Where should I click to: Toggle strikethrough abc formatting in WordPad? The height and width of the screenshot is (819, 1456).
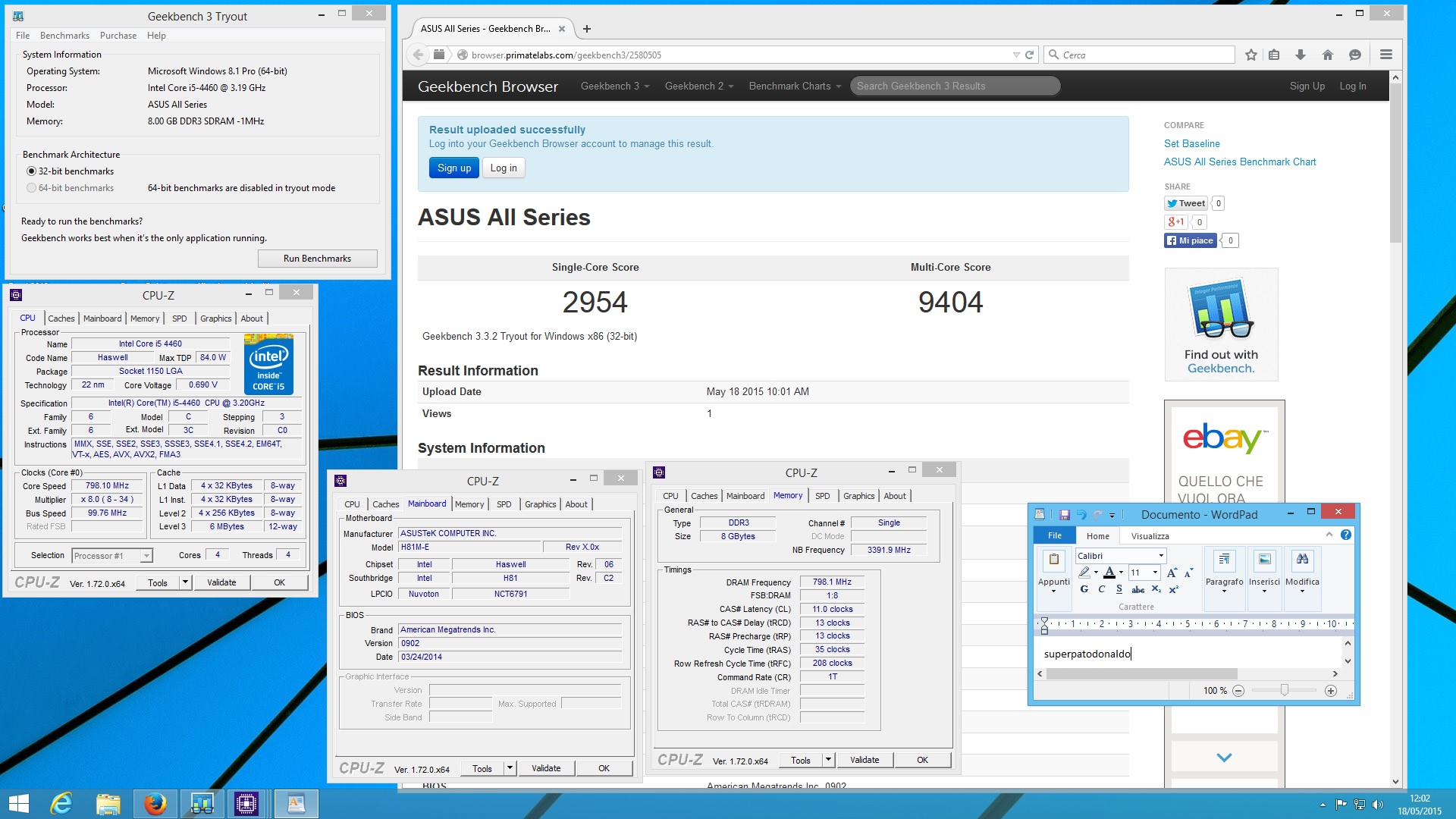click(1137, 589)
